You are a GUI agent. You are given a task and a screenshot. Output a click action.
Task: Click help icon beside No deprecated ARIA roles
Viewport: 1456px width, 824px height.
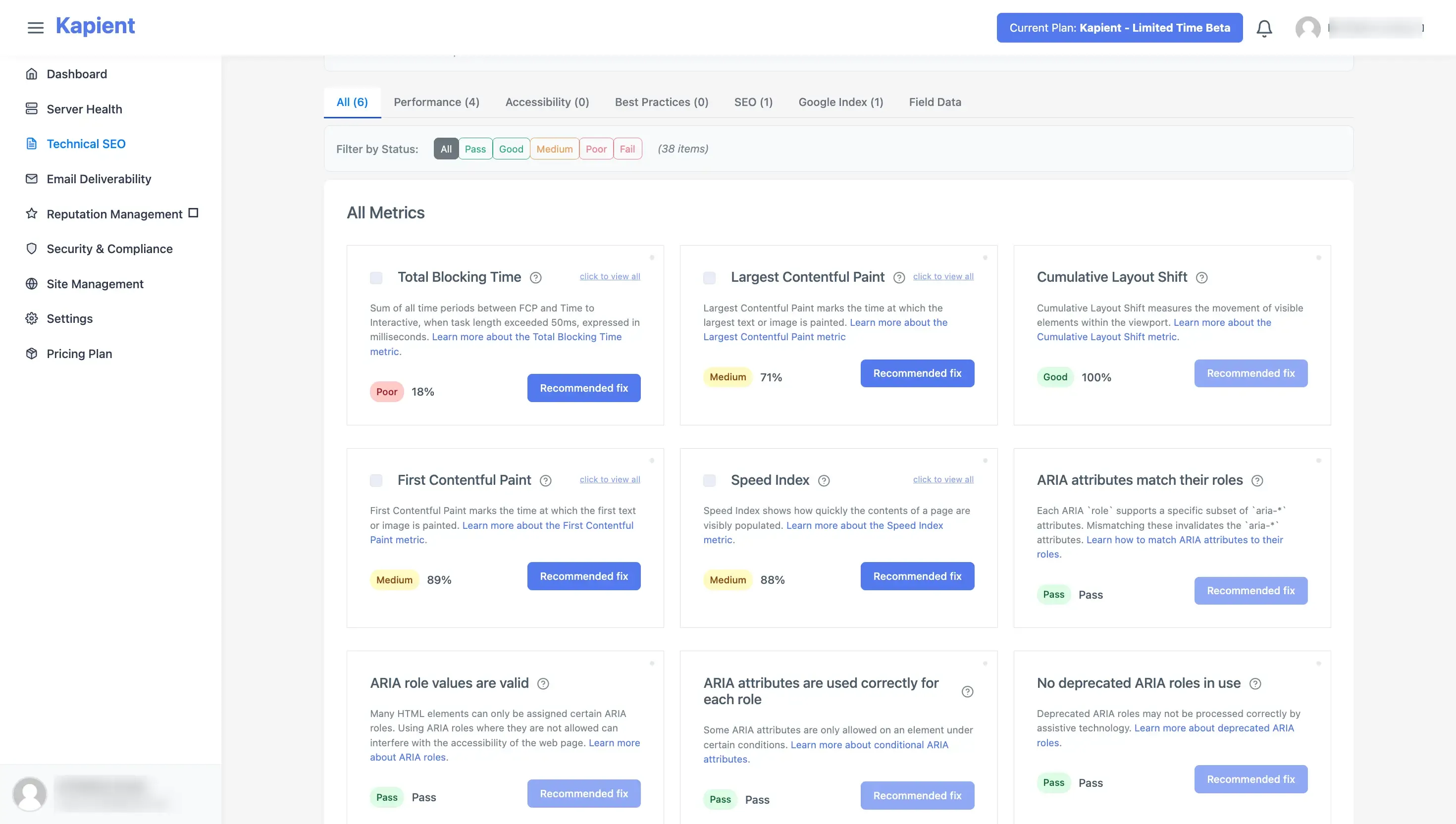click(1254, 684)
